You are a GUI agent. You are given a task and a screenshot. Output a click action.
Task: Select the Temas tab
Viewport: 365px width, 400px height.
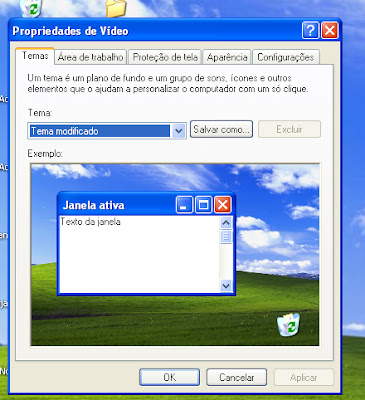pos(35,56)
